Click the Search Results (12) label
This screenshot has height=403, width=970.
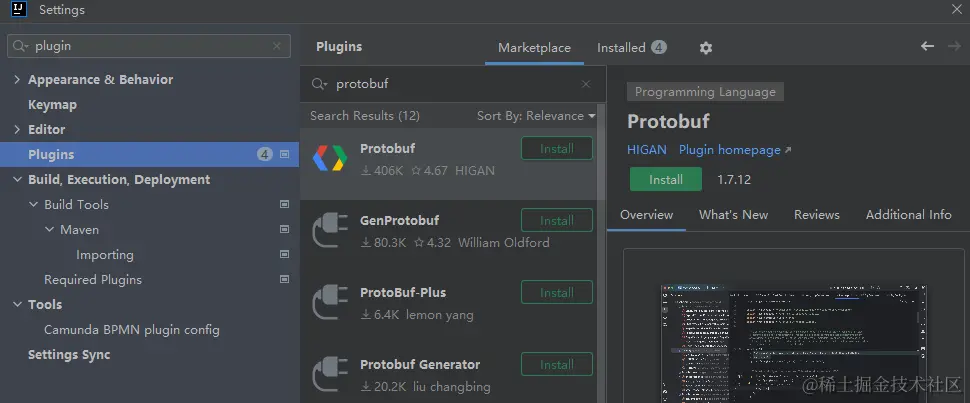click(x=365, y=116)
